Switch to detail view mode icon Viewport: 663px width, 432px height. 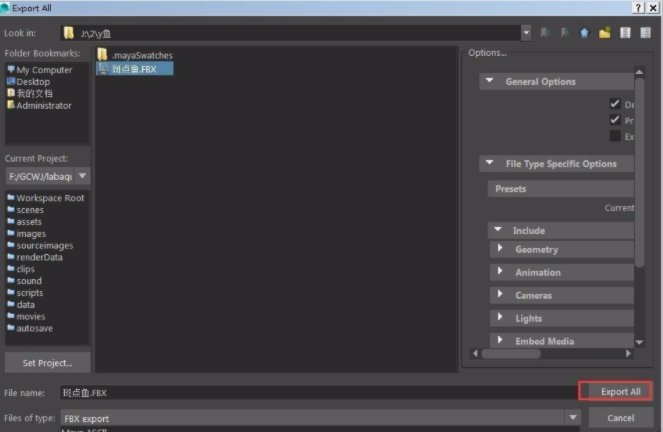pos(645,33)
